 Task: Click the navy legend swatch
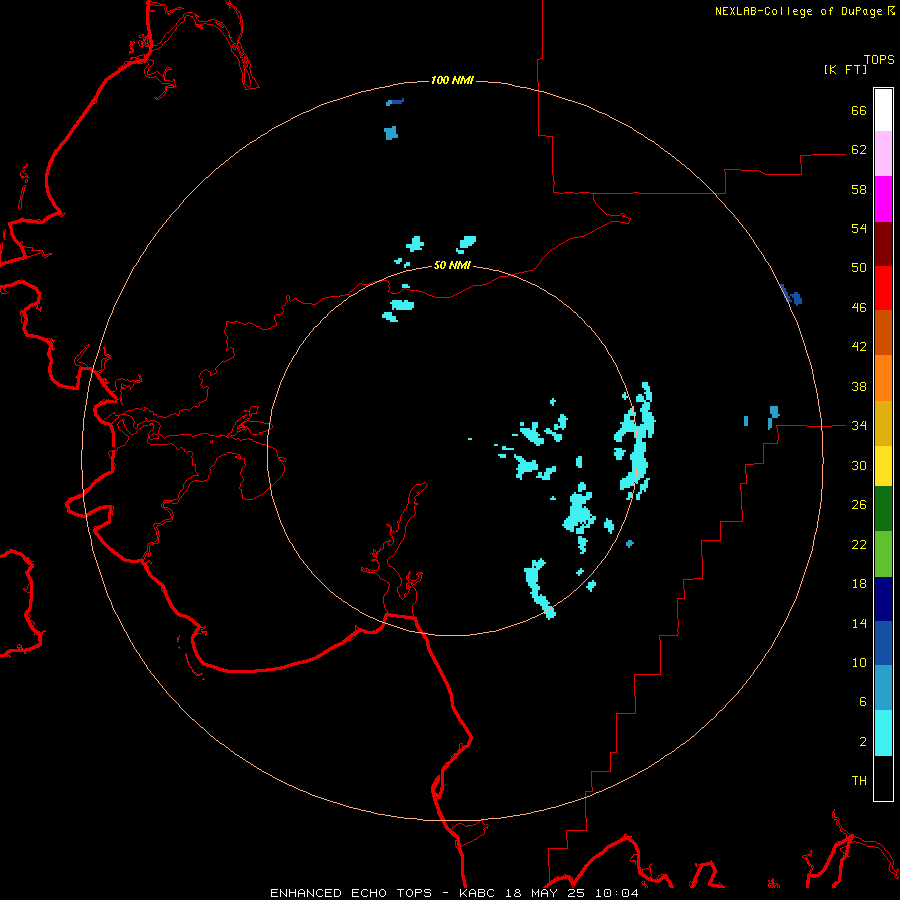coord(883,599)
